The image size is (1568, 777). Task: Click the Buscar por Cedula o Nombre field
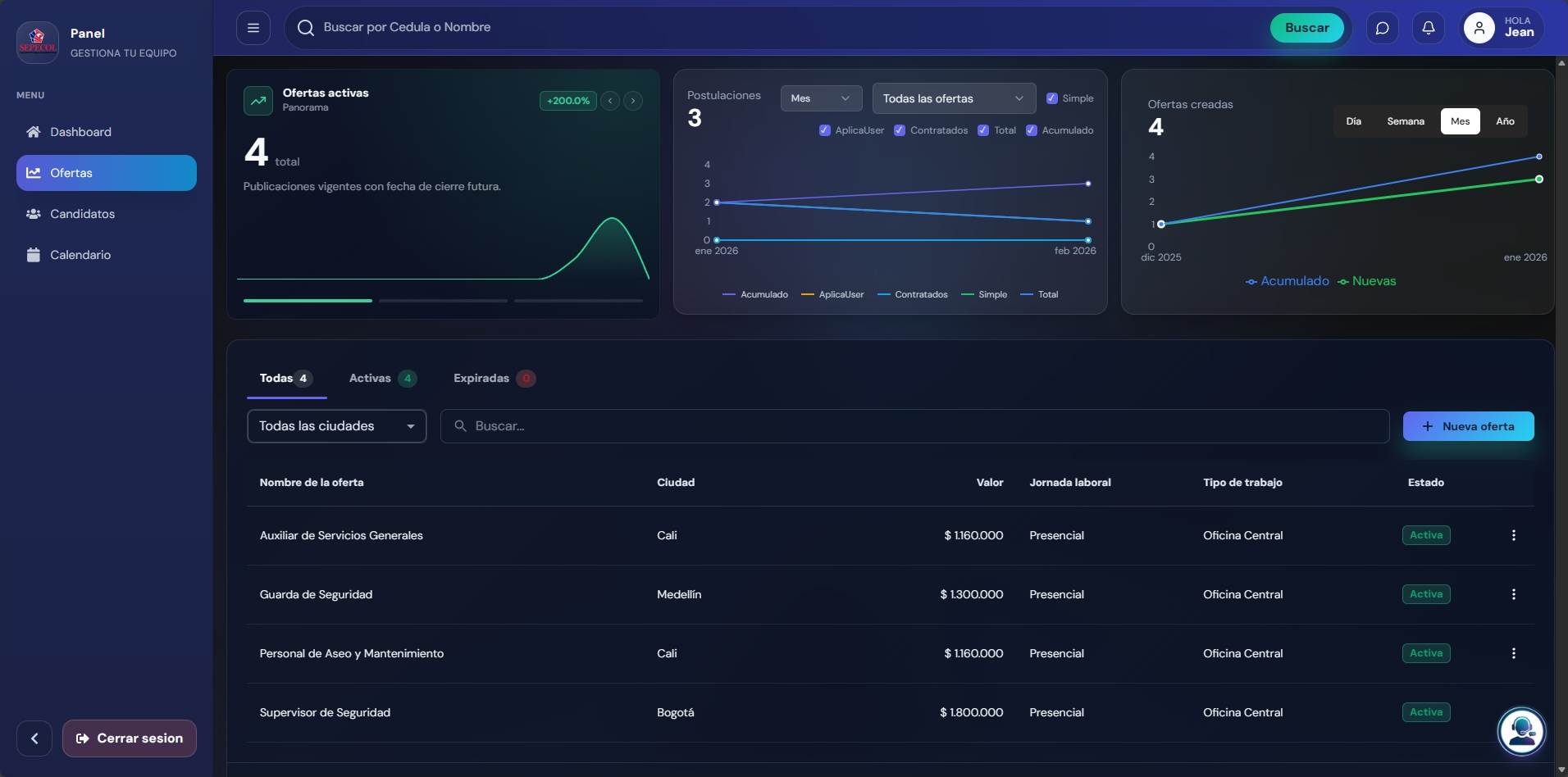pyautogui.click(x=574, y=26)
